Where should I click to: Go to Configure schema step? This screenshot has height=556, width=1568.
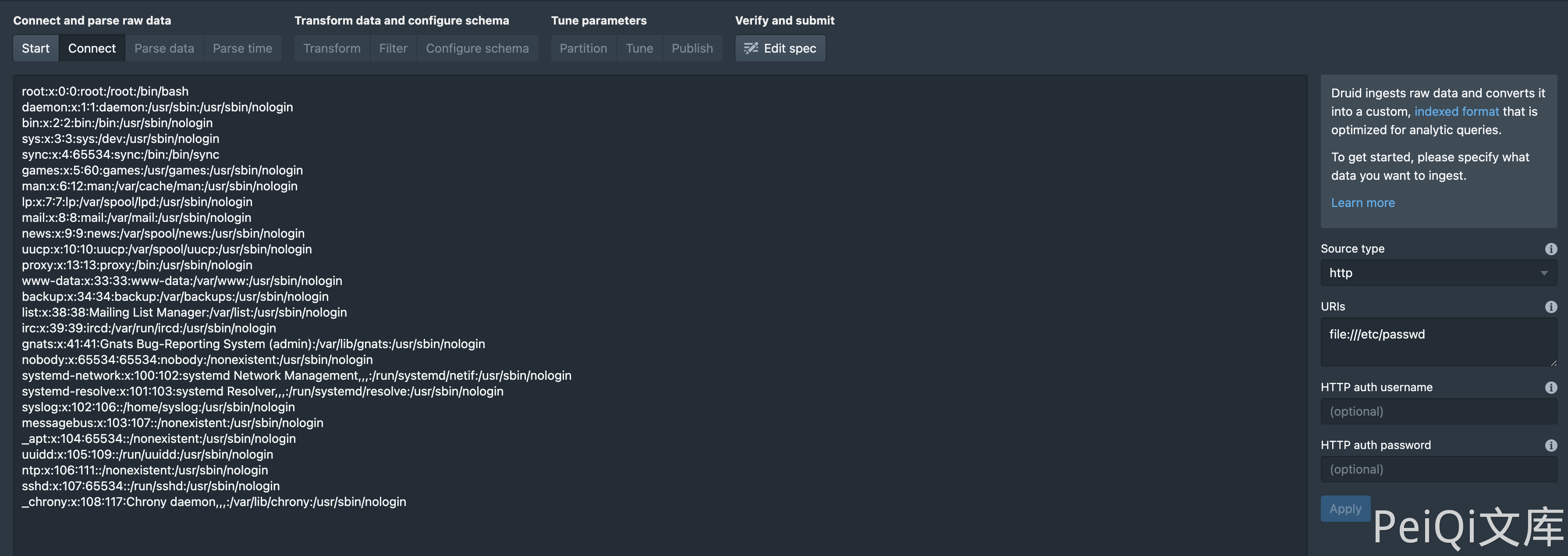[x=477, y=48]
